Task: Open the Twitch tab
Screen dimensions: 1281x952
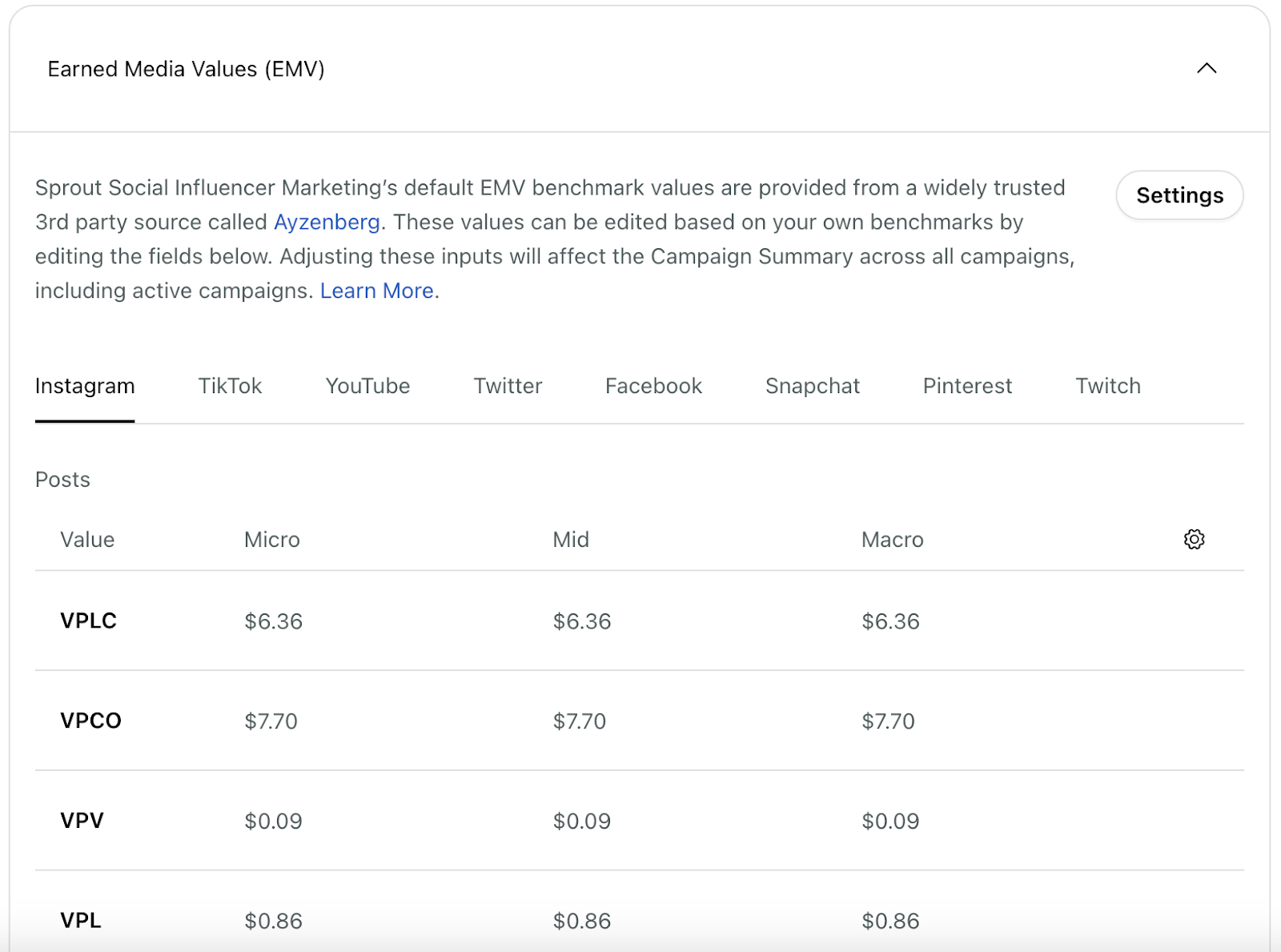Action: (x=1108, y=386)
